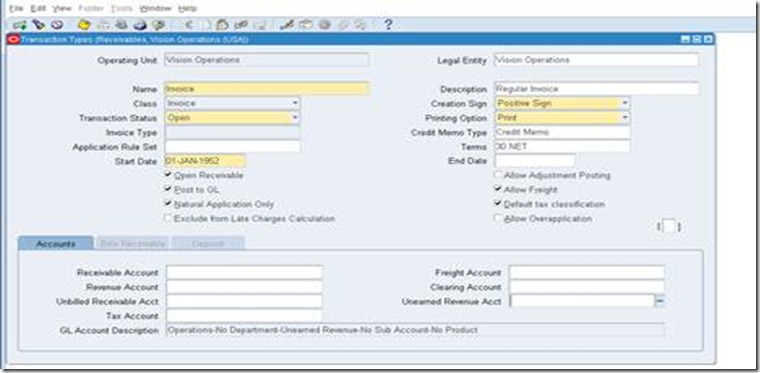760x373 pixels.
Task: Click the Unearned Revenue Acct list-of-values button
Action: point(660,301)
